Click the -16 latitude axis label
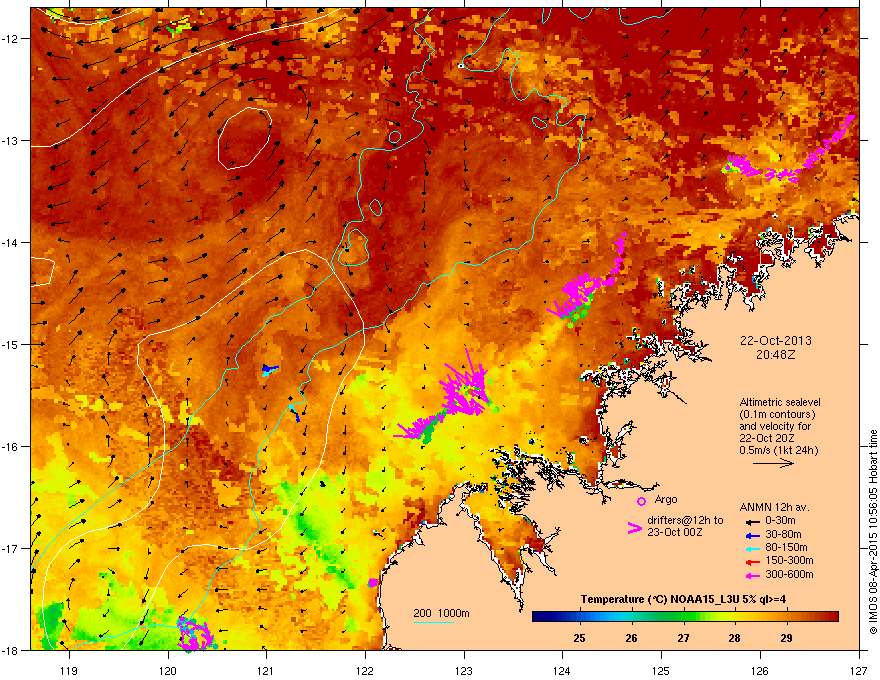Screen dimensions: 880x680 coord(10,447)
